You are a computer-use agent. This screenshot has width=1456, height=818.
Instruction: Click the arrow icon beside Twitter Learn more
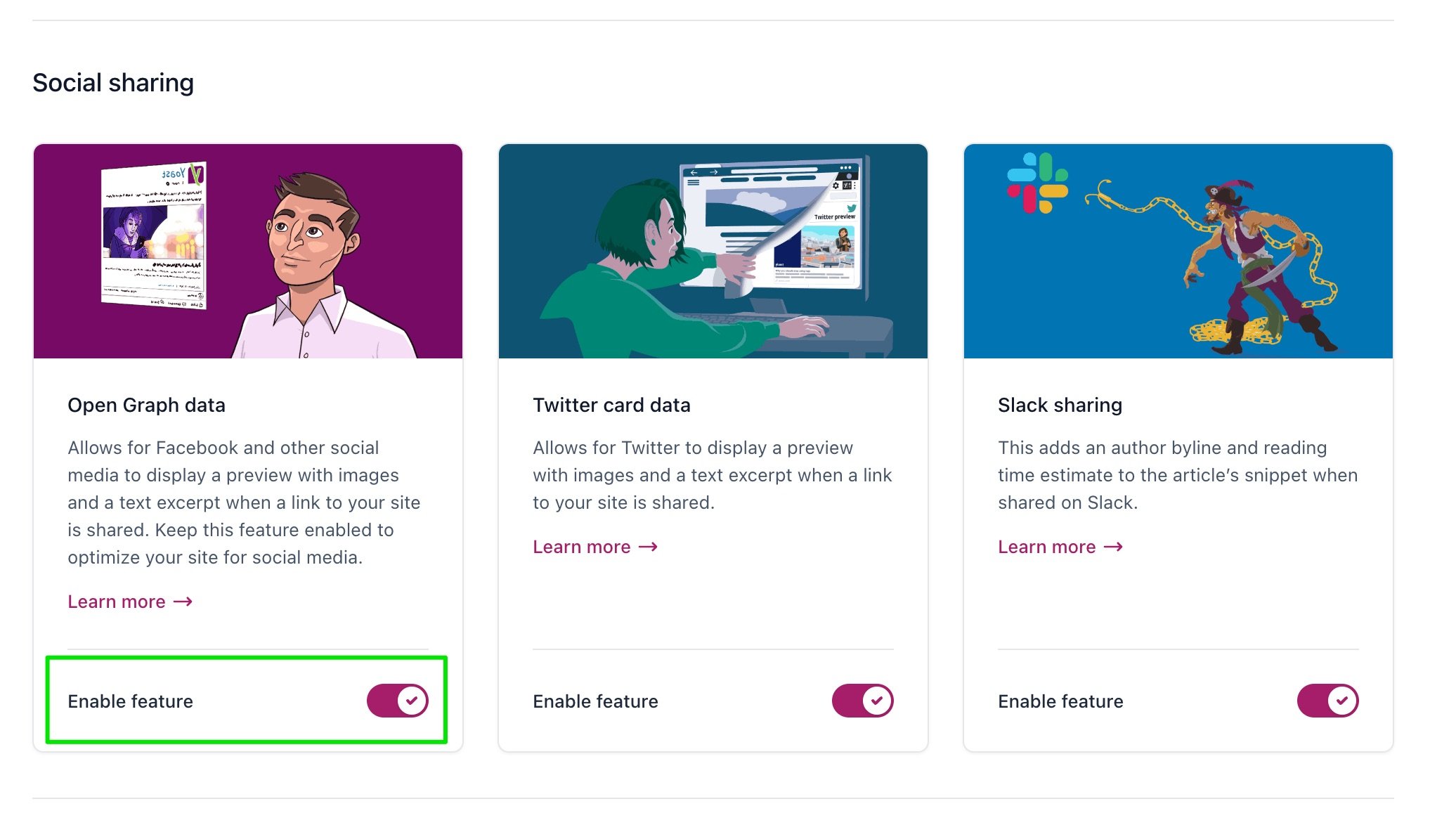649,546
